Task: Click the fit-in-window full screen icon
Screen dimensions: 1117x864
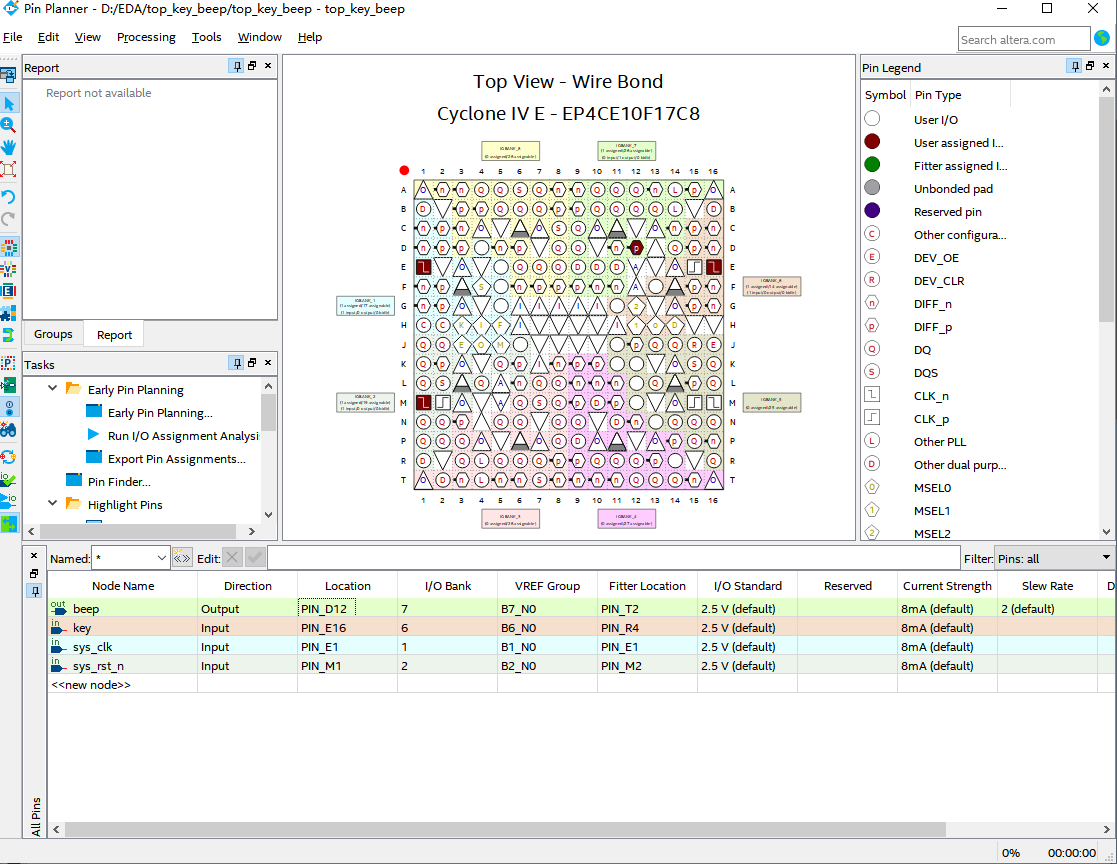Action: coord(9,170)
